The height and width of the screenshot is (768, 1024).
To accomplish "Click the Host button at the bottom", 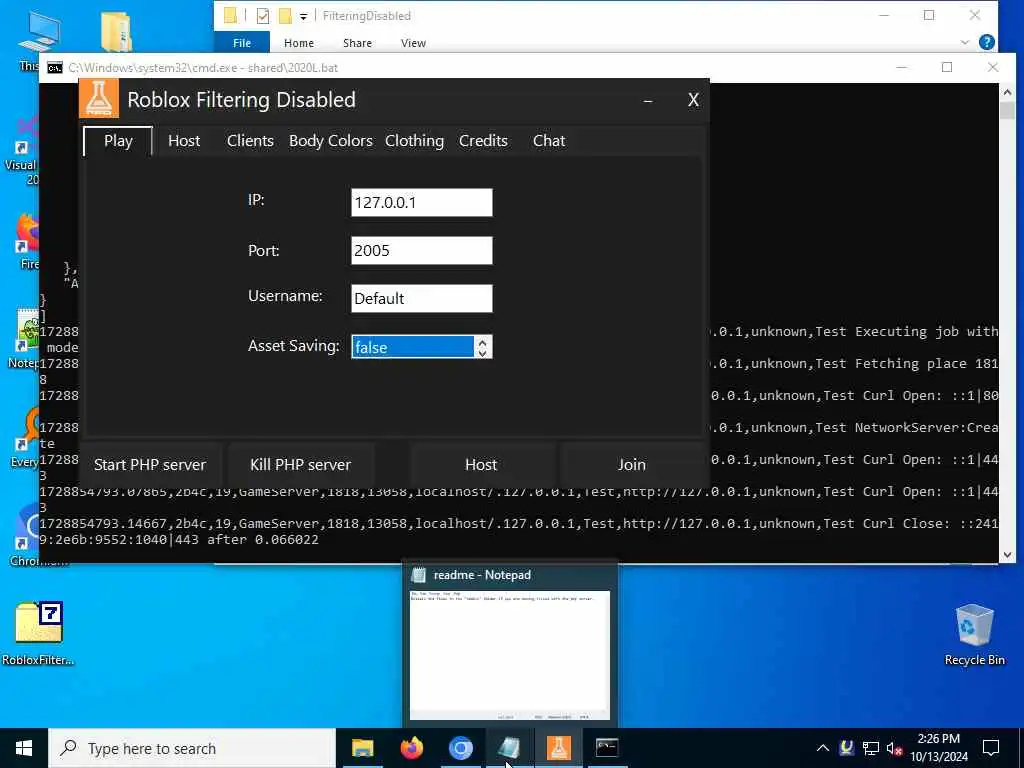I will pos(481,464).
